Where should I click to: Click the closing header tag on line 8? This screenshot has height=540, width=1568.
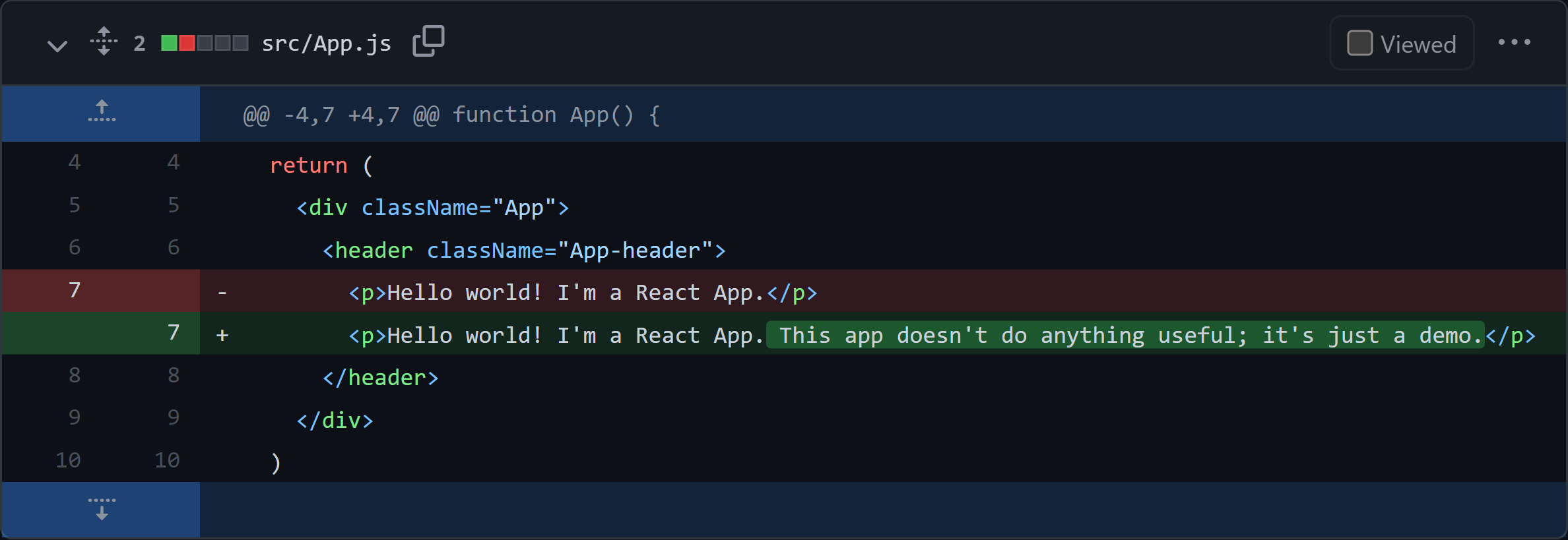coord(380,378)
